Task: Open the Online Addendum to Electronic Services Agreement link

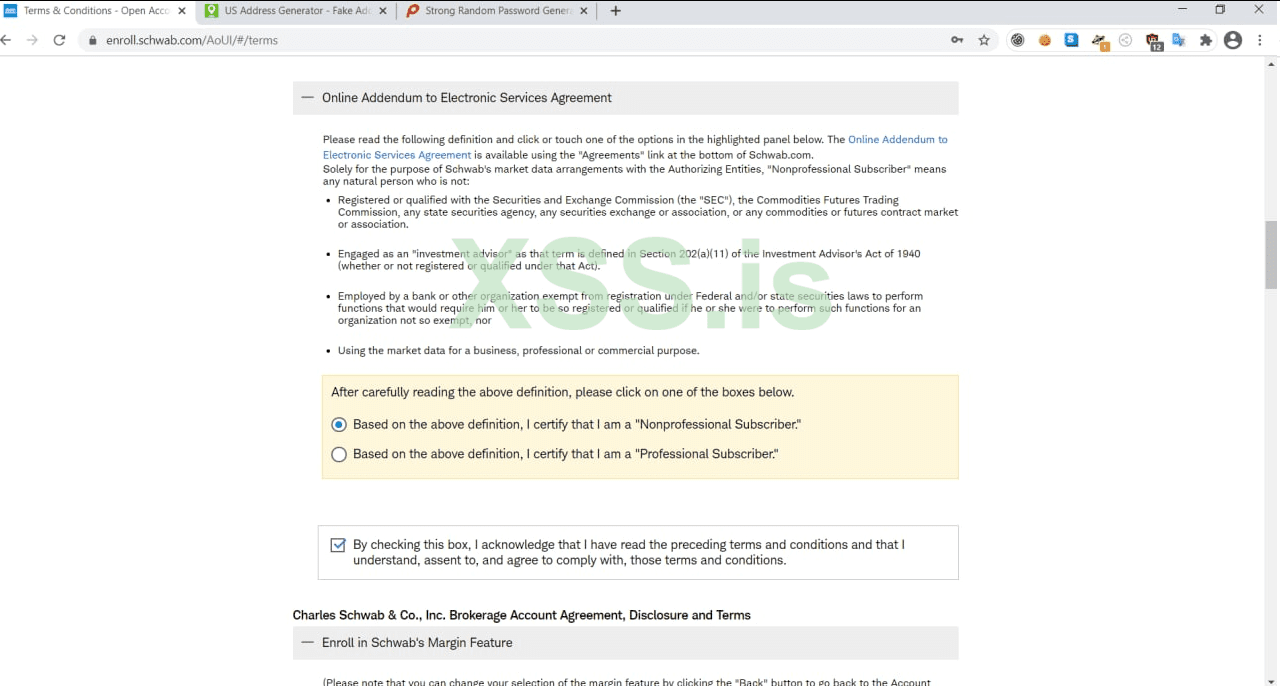Action: (635, 147)
